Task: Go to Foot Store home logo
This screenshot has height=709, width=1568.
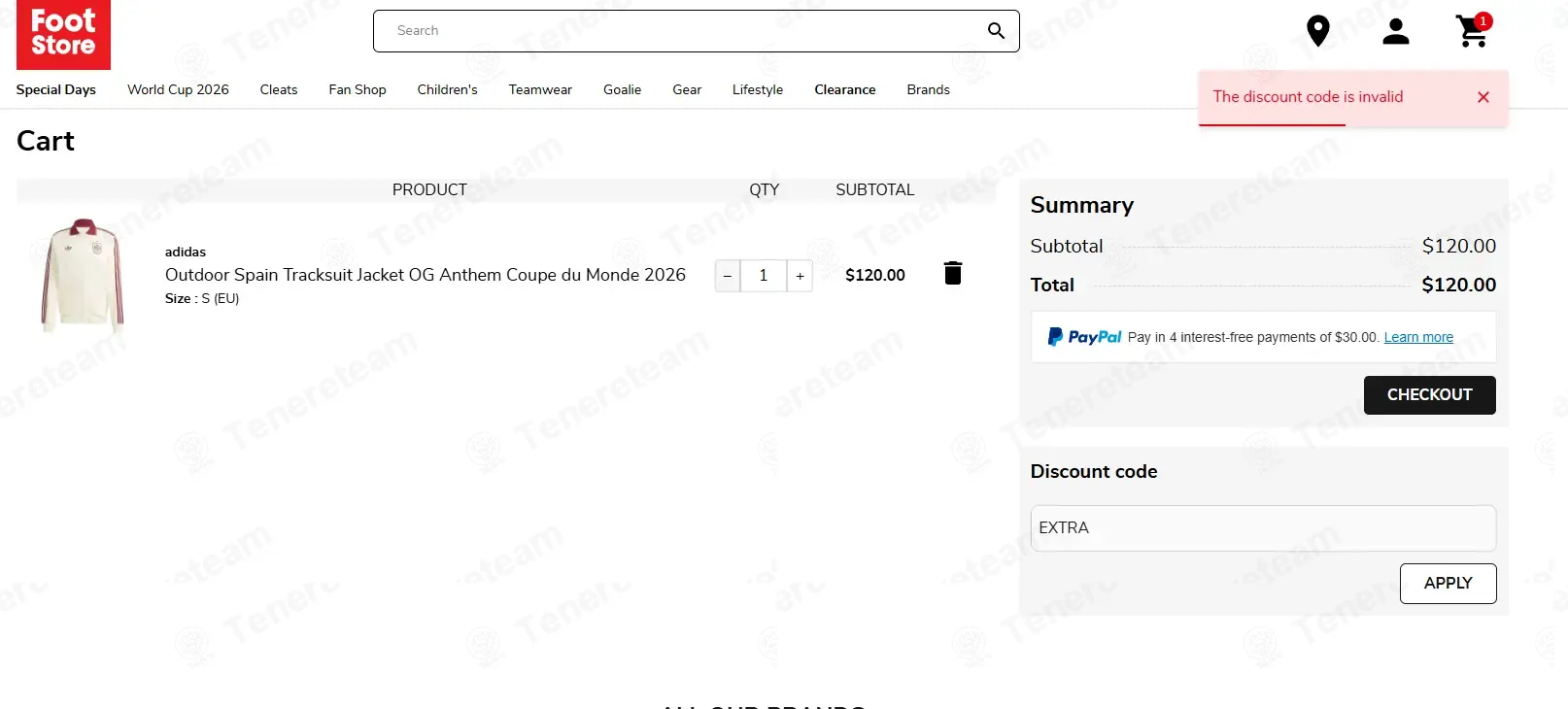Action: [63, 34]
